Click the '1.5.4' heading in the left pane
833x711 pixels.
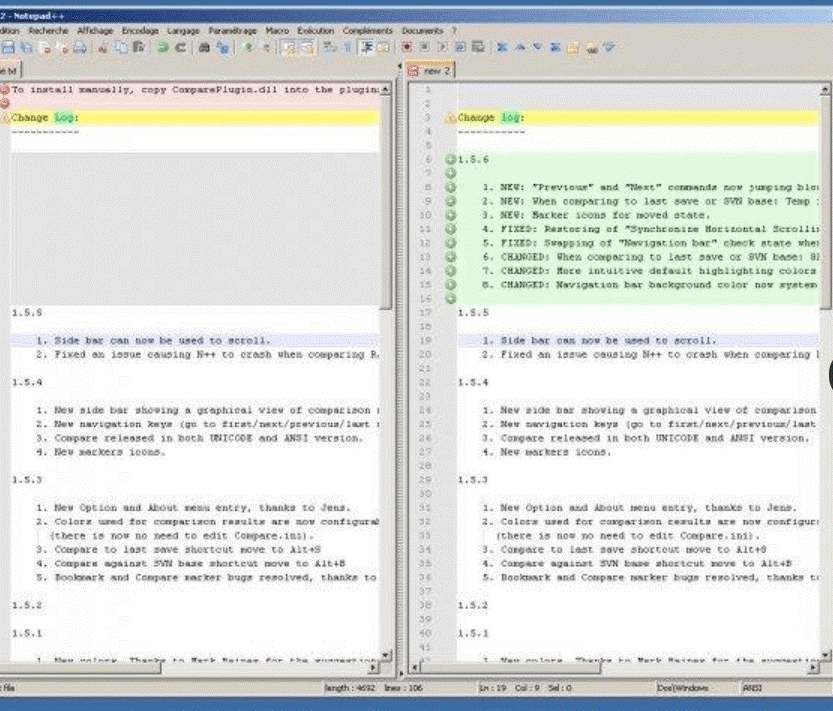coord(27,382)
